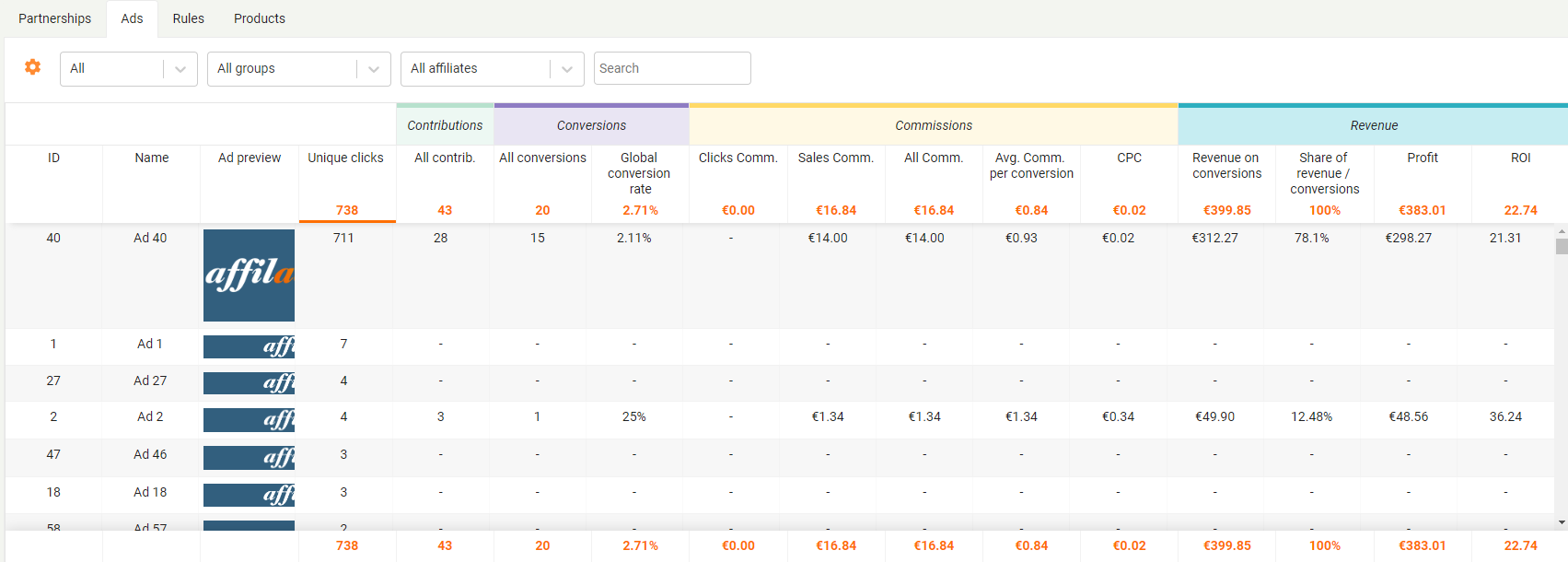The image size is (1568, 562).
Task: Select the Ads tab
Action: click(x=132, y=18)
